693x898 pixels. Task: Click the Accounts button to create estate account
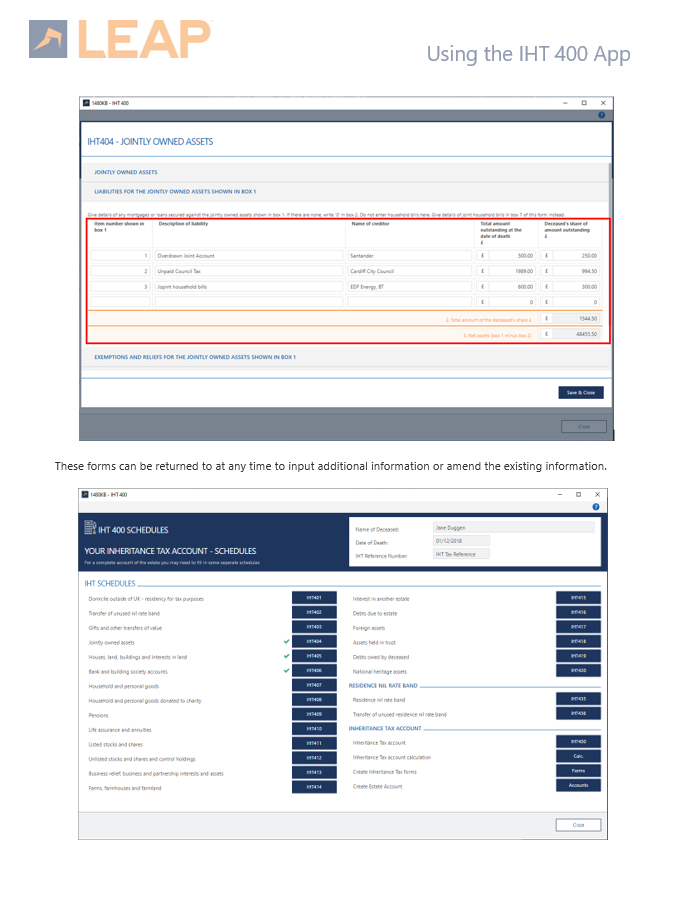click(x=577, y=786)
